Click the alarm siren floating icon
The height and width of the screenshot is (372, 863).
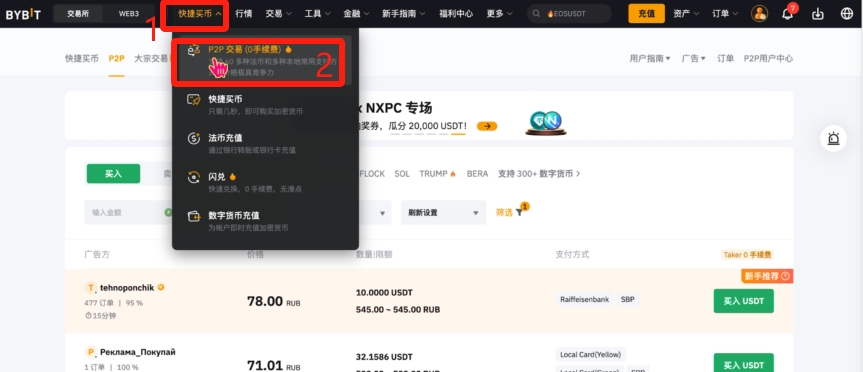tap(833, 139)
